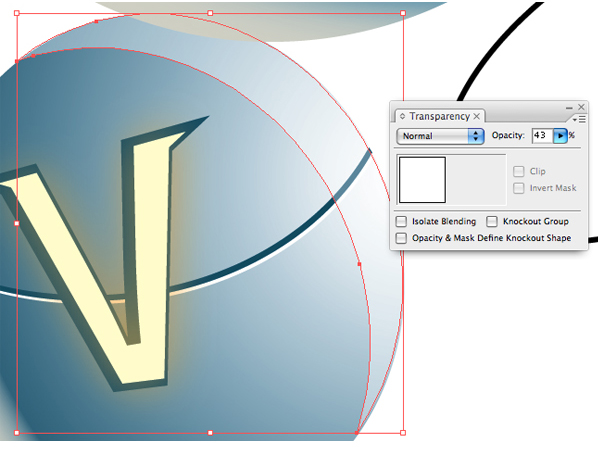
Task: Open the Opacity slider arrow button
Action: coord(560,136)
